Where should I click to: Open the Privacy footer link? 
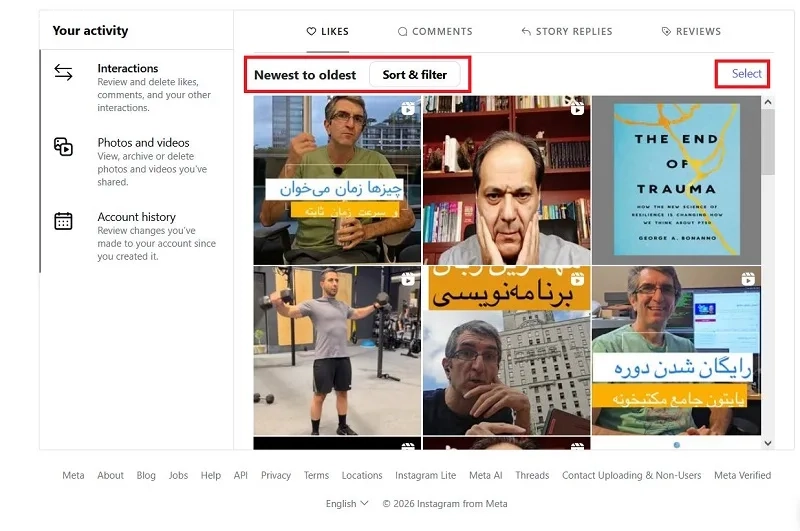(x=276, y=475)
